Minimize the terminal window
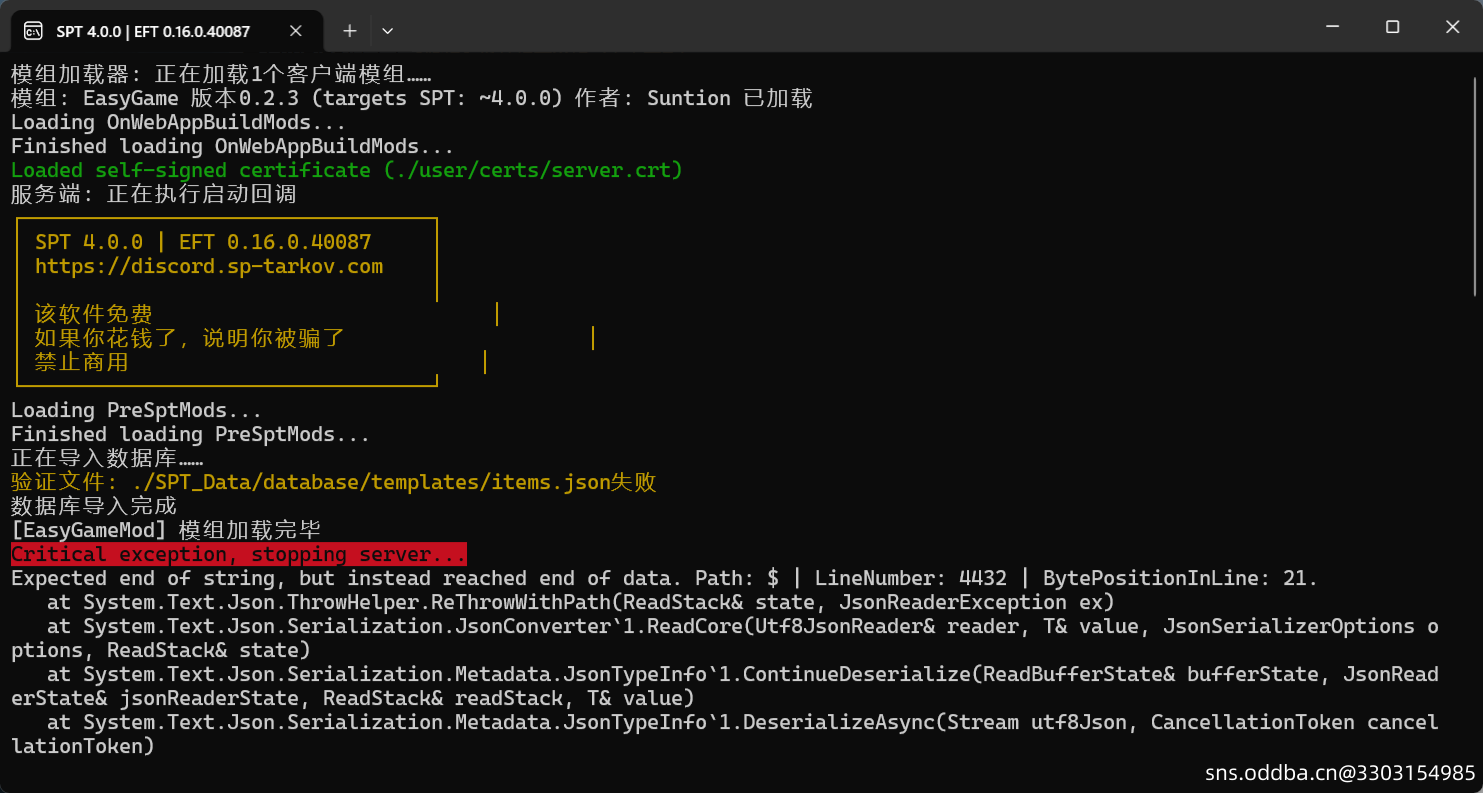 (1331, 27)
